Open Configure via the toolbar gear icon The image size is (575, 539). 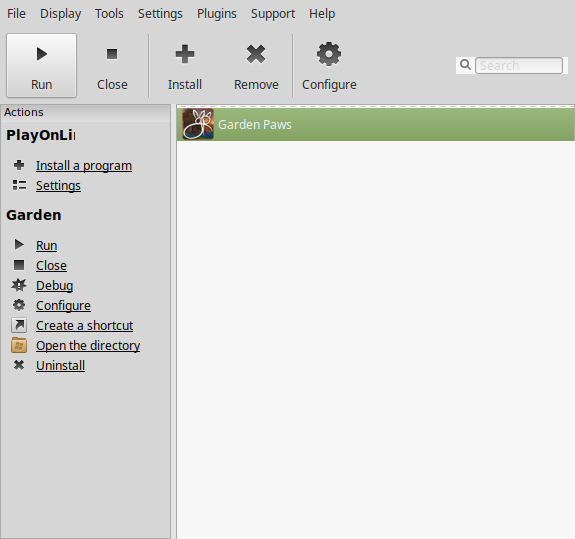329,54
